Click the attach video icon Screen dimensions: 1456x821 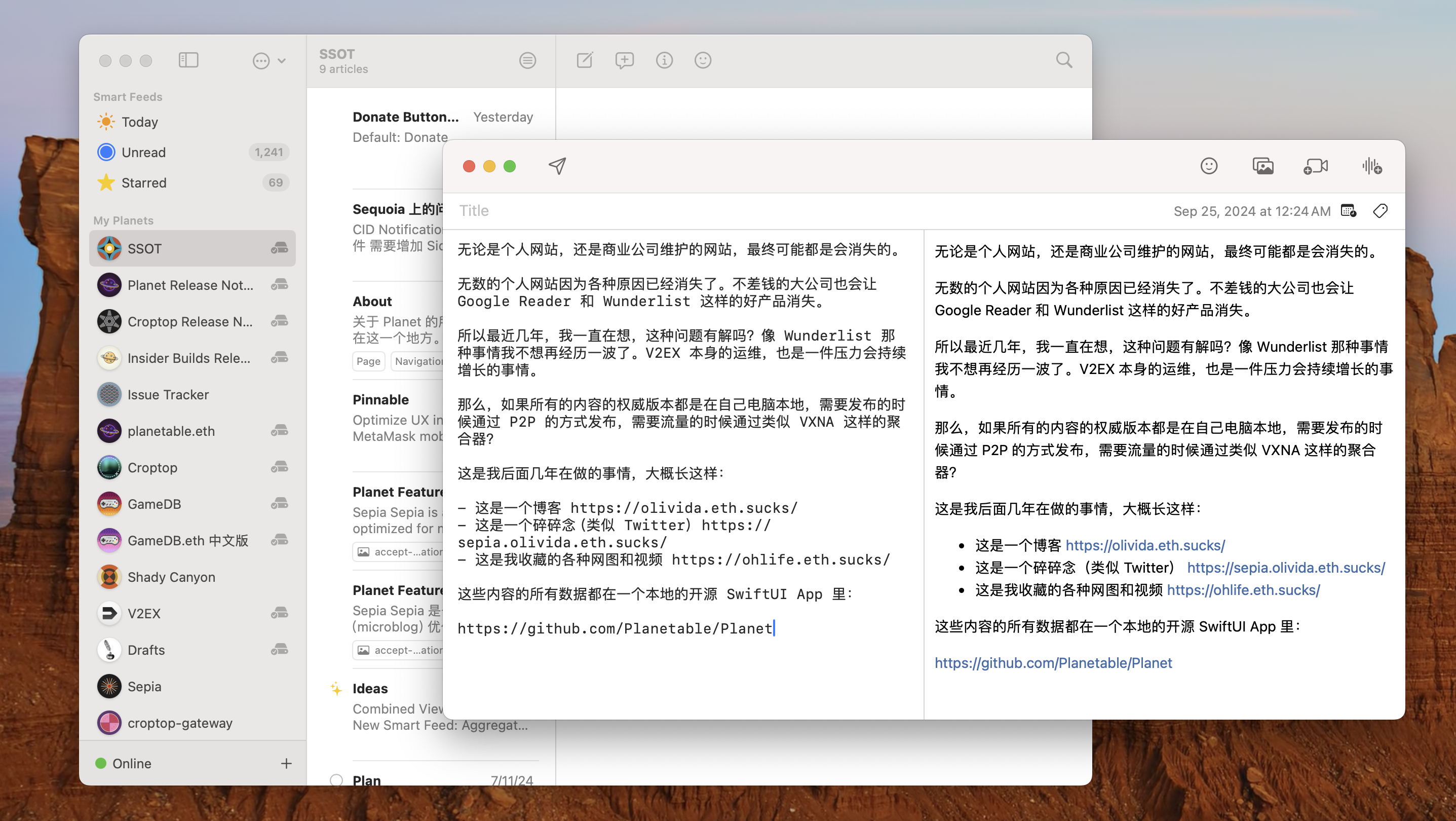1315,166
